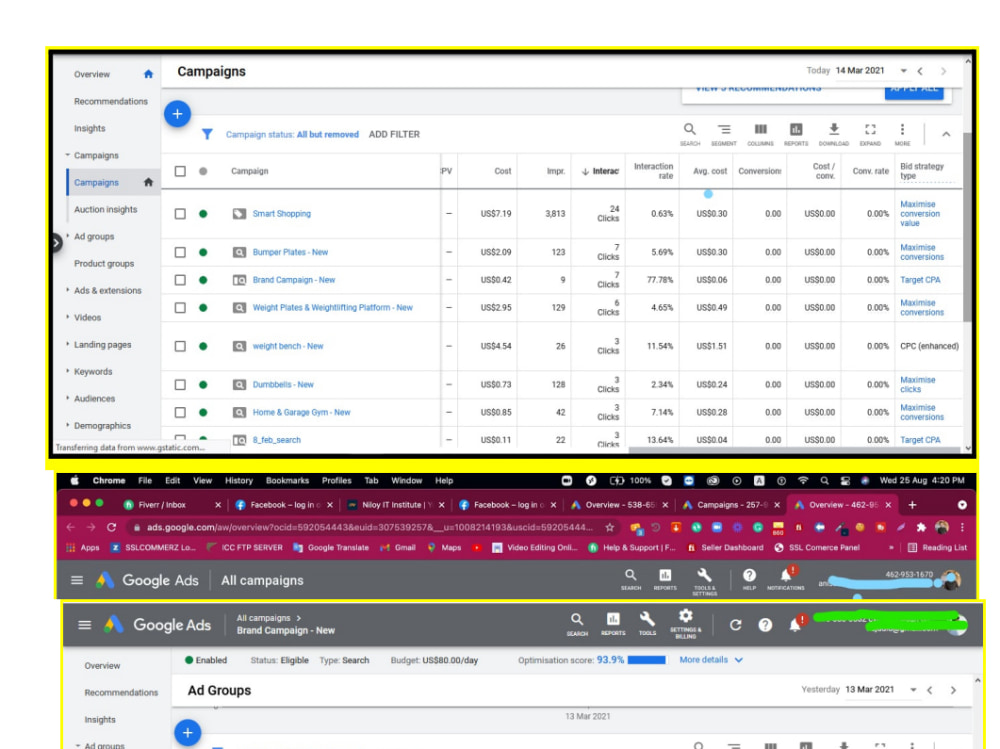
Task: Open the Bumper Plates - New campaign
Action: [290, 252]
